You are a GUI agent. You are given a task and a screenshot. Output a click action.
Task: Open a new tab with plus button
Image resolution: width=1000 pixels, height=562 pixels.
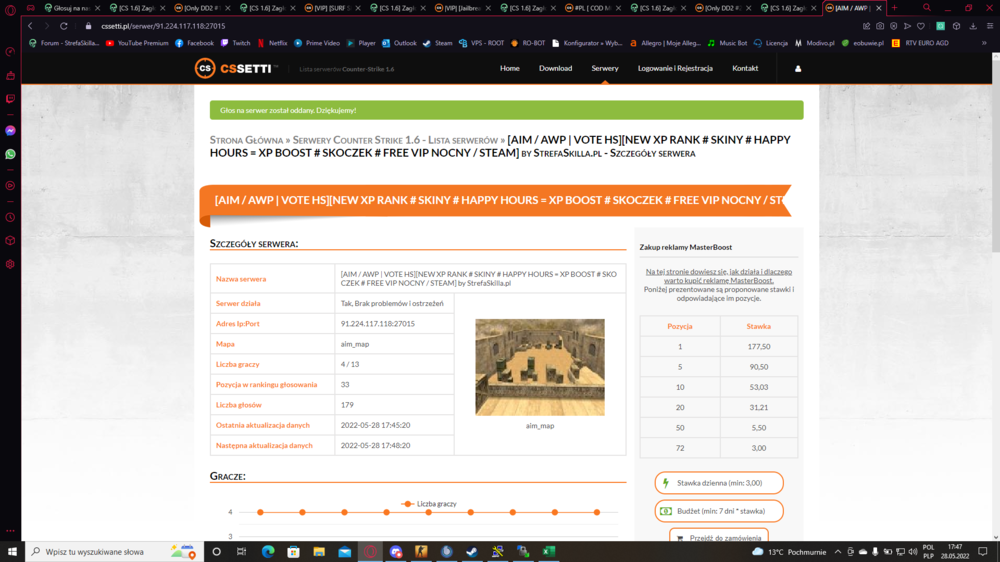point(895,8)
